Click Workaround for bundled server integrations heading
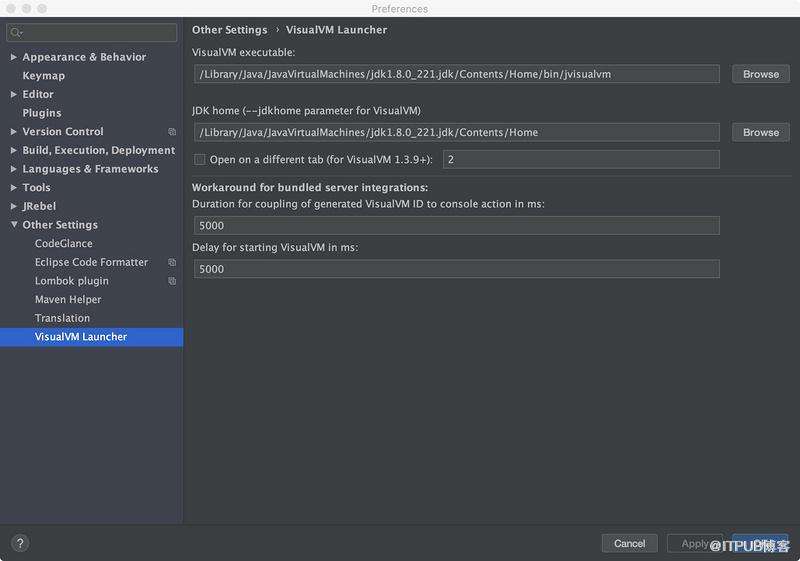Screen dimensions: 800x561 pyautogui.click(x=310, y=187)
